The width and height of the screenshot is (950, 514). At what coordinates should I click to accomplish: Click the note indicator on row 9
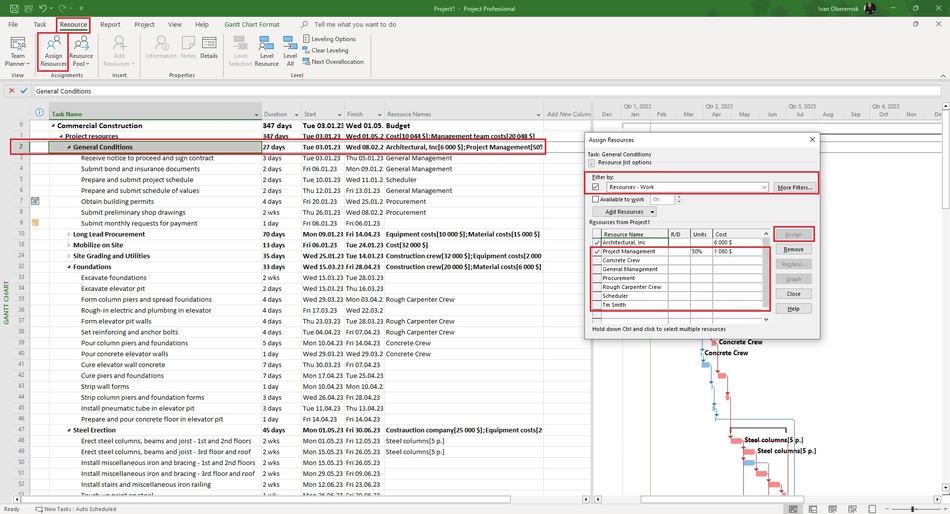click(35, 223)
